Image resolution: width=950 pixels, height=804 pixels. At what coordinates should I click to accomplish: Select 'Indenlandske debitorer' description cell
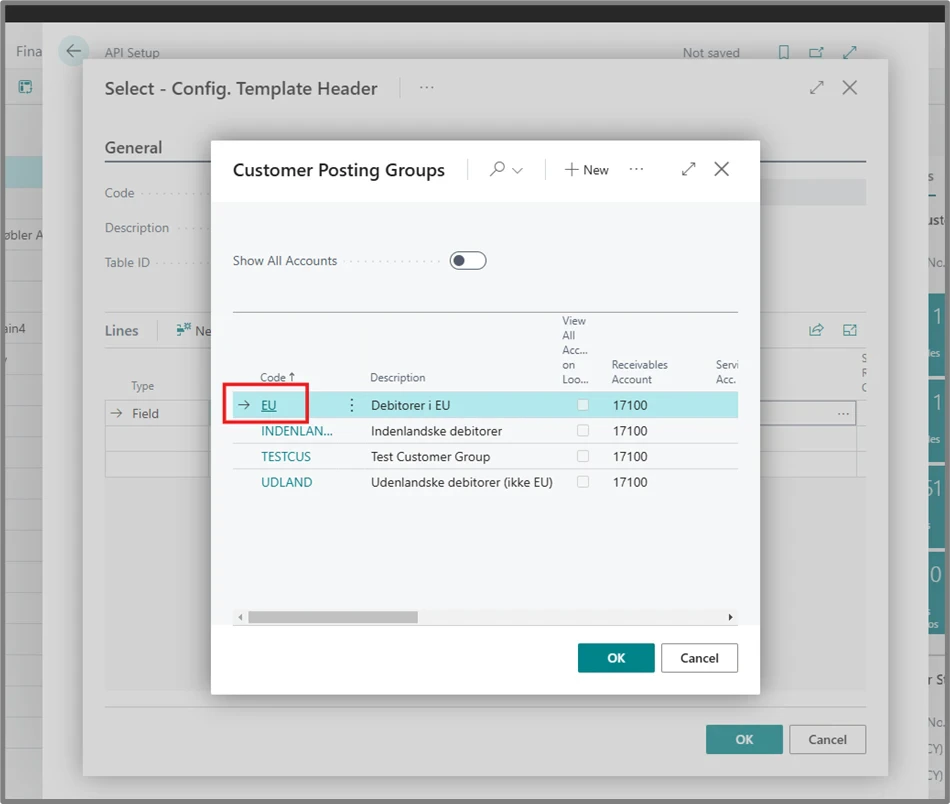click(x=436, y=431)
